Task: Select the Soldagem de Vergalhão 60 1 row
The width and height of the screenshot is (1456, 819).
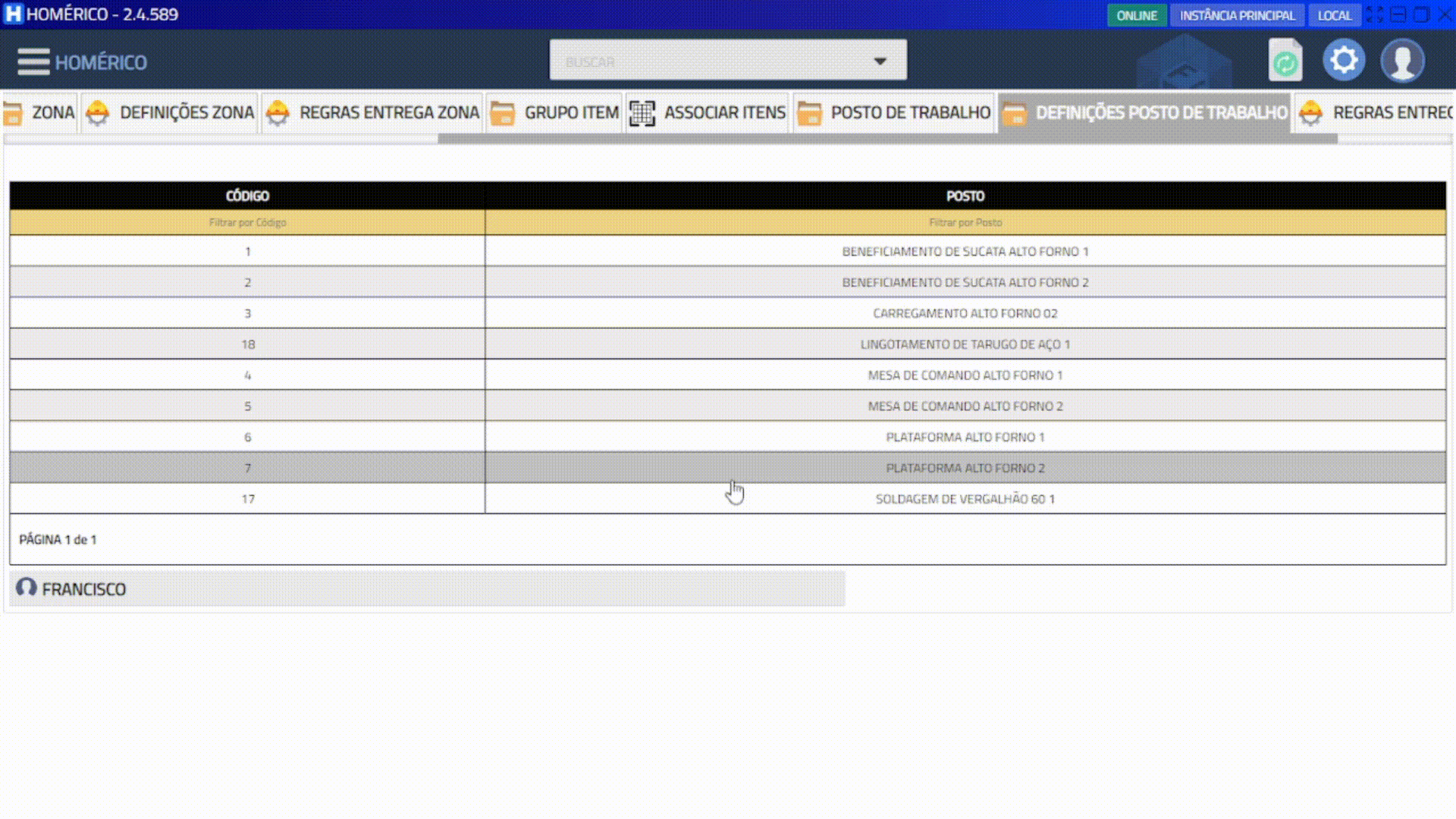Action: click(965, 499)
